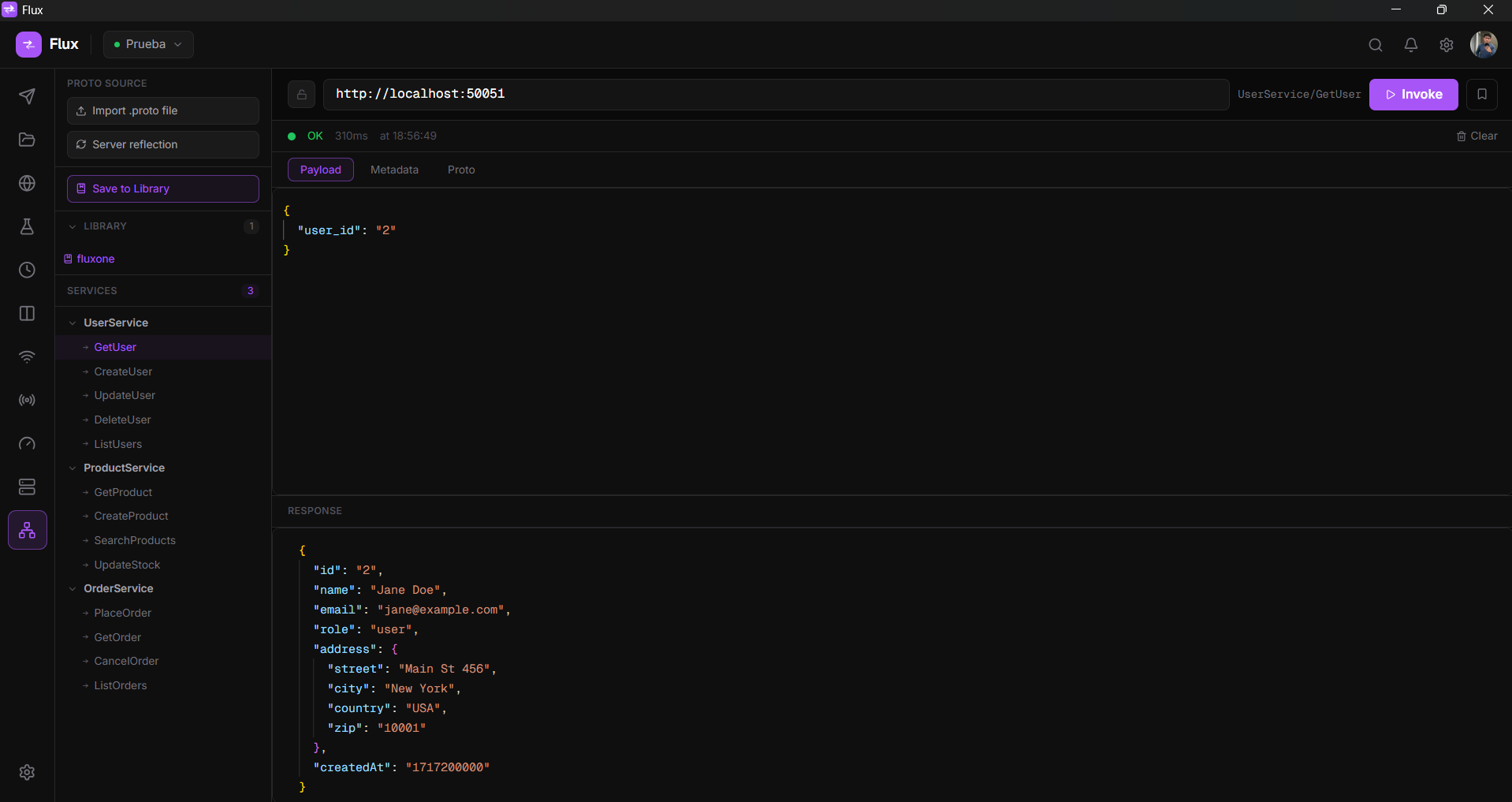Screen dimensions: 1512x802
Task: Open top bar settings gear
Action: click(1447, 45)
